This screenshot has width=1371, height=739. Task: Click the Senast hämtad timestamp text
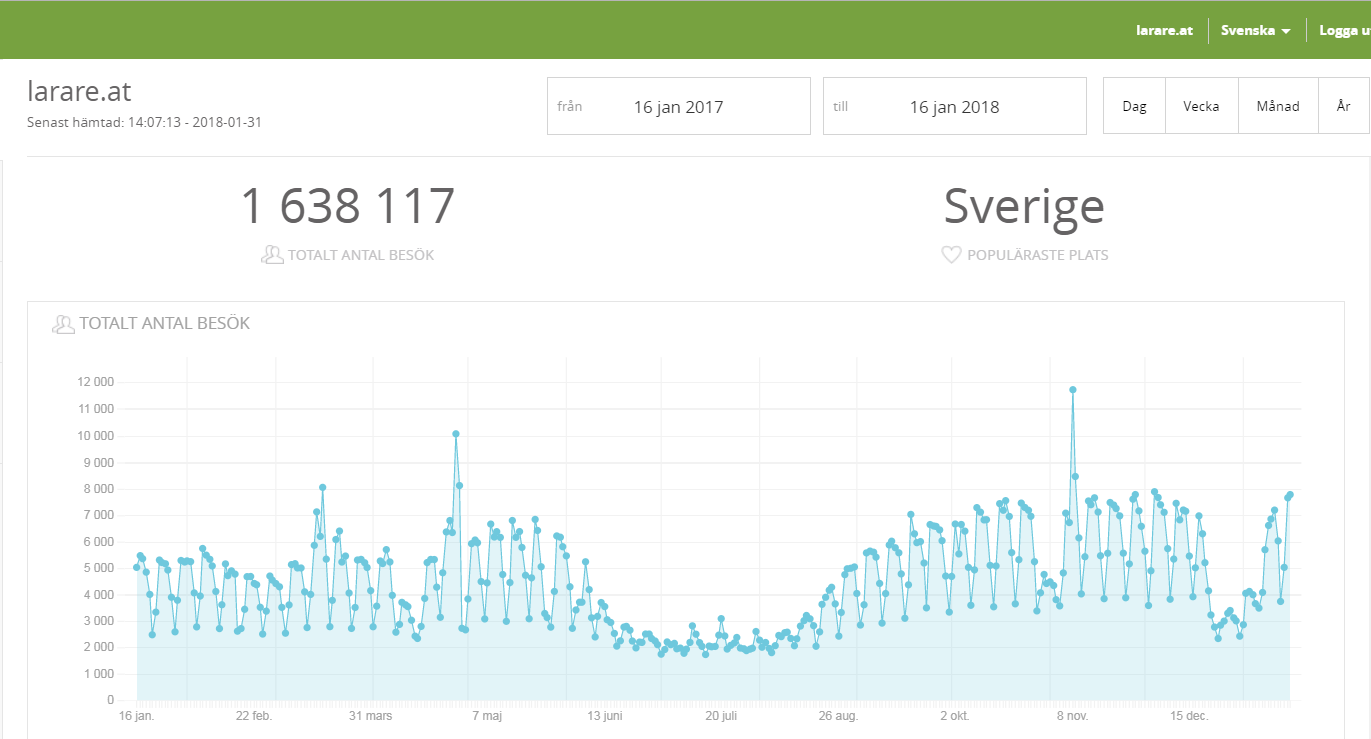(x=144, y=122)
